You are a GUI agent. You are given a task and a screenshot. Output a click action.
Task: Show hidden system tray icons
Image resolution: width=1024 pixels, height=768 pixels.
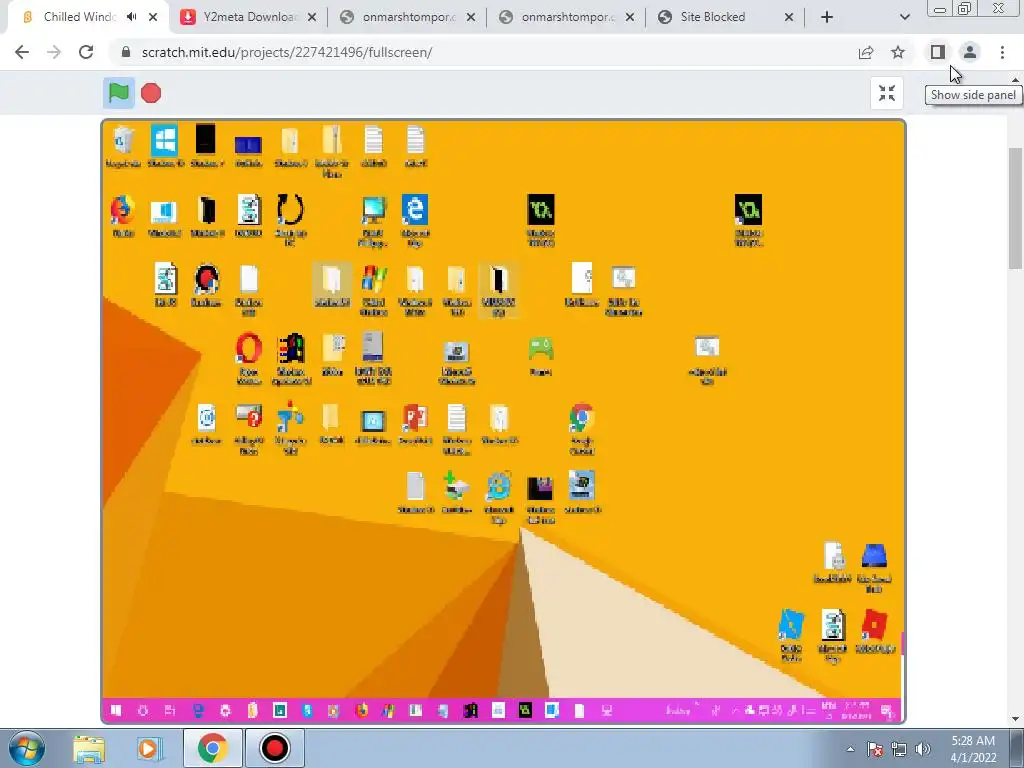850,749
